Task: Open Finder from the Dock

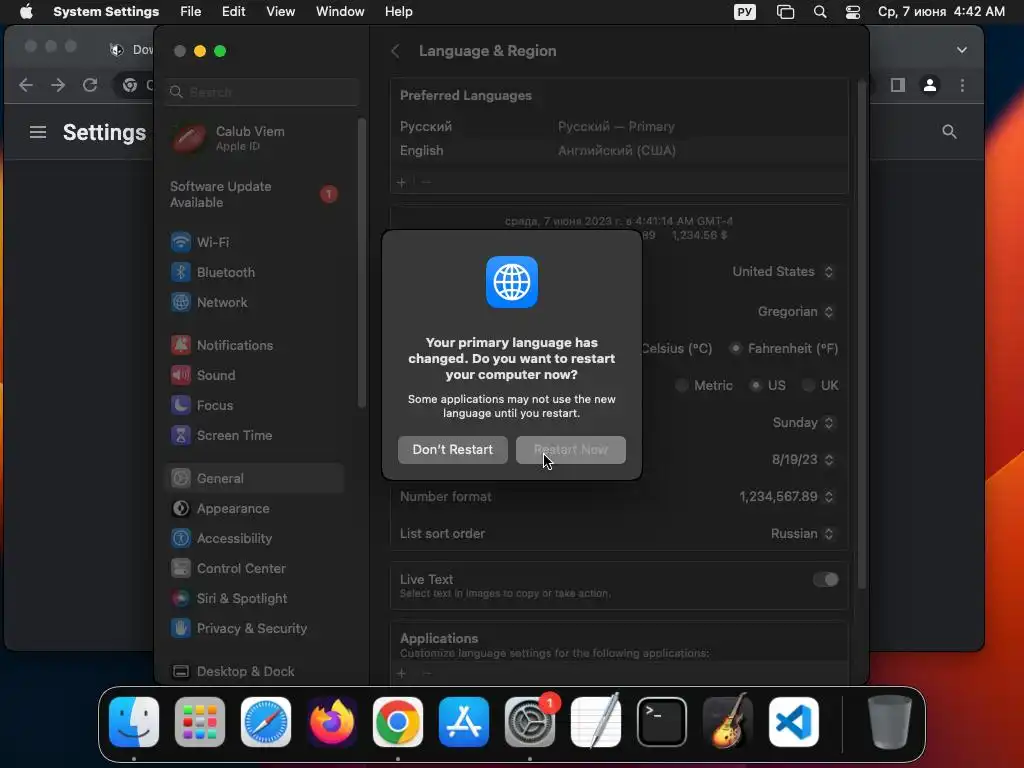Action: [134, 722]
